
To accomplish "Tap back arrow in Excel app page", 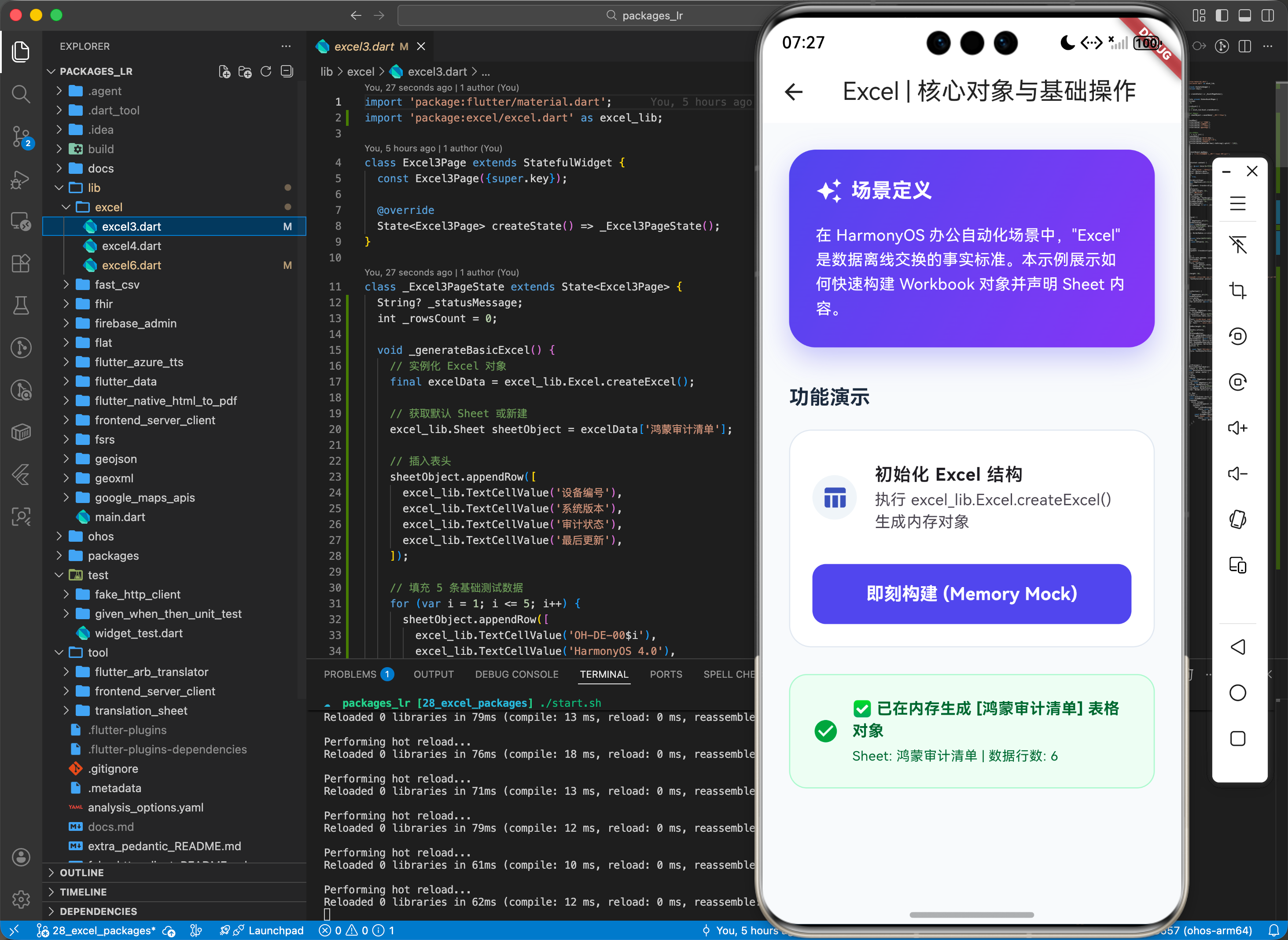I will point(793,92).
